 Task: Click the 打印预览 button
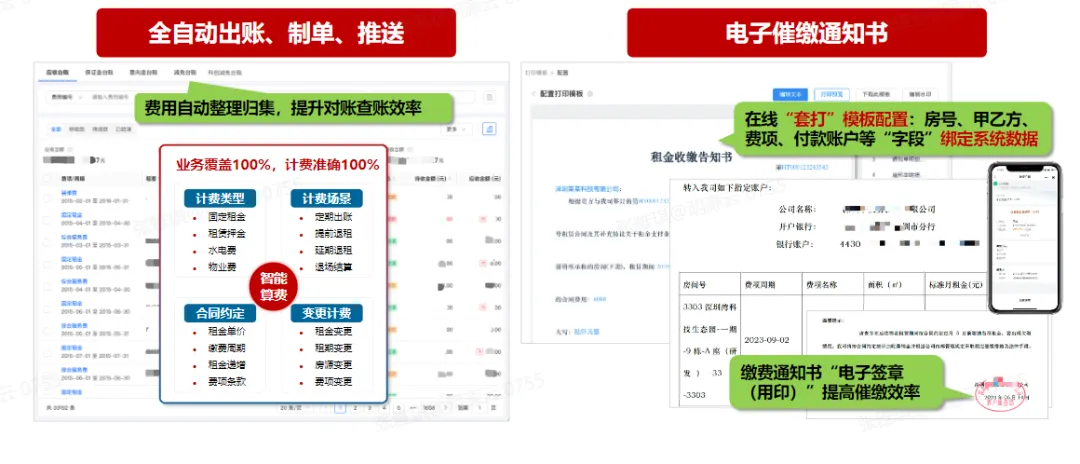tap(831, 94)
